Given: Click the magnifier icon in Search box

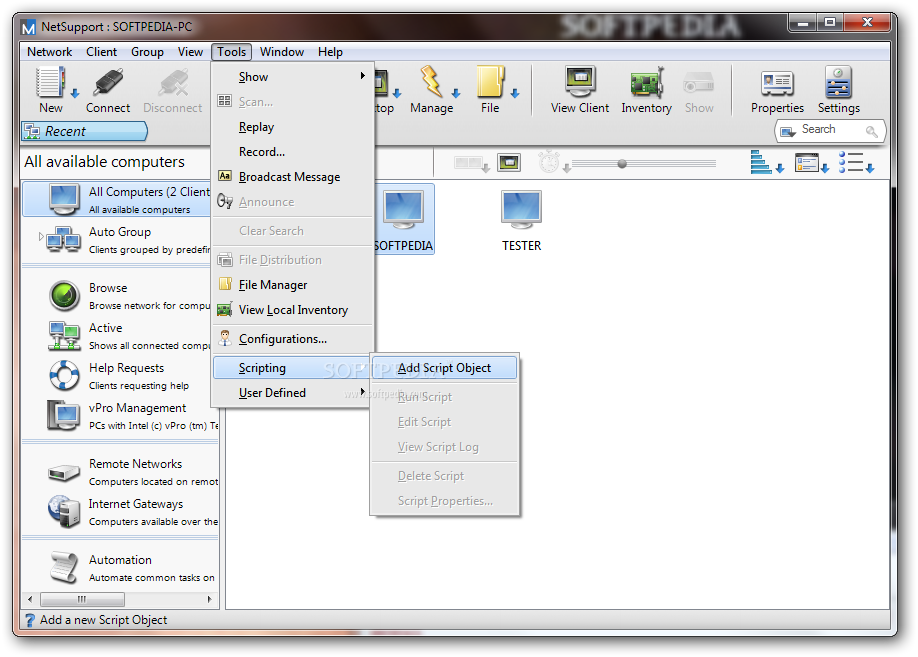Looking at the screenshot, I should pyautogui.click(x=871, y=131).
